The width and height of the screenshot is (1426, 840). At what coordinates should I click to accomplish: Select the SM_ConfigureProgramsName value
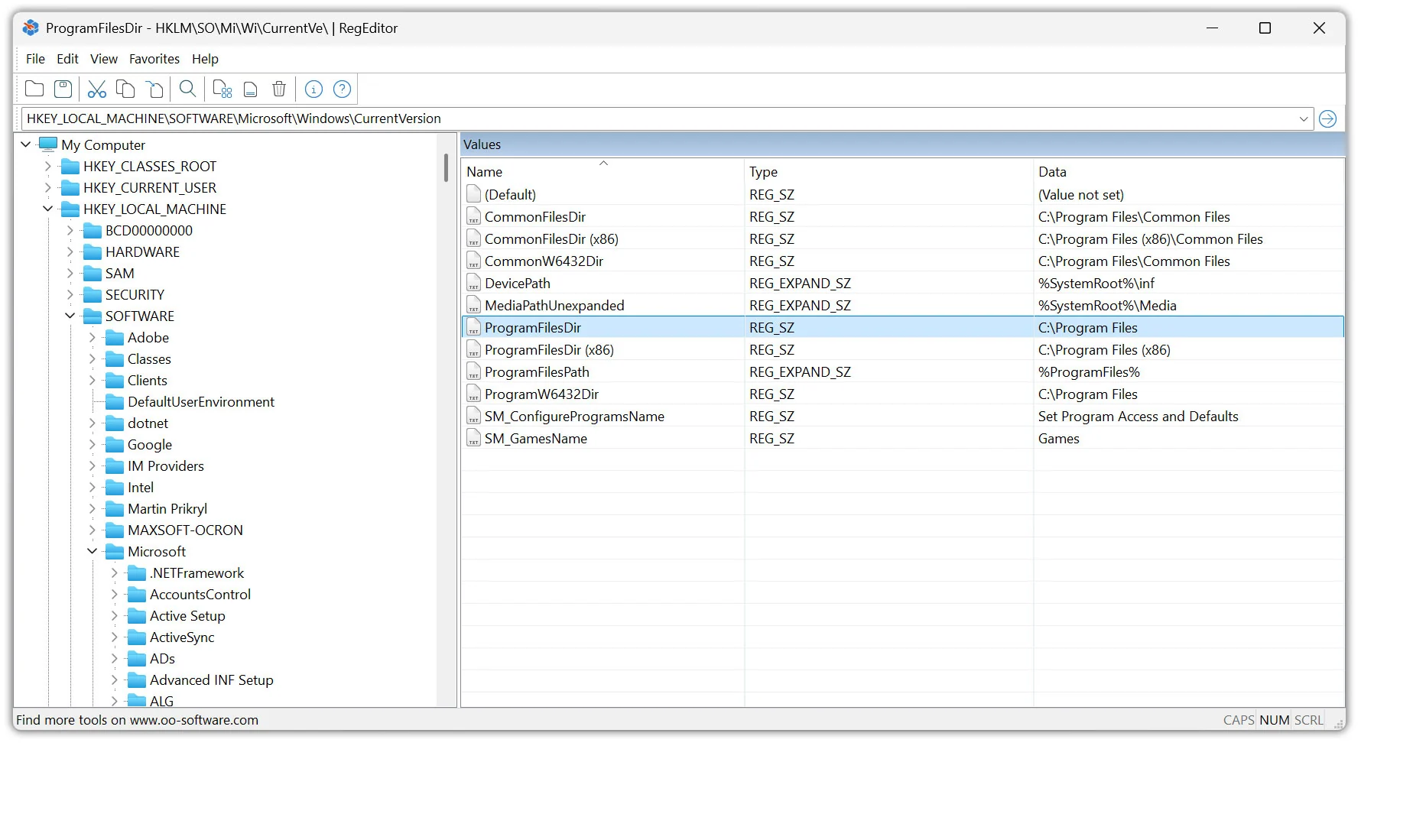coord(574,416)
